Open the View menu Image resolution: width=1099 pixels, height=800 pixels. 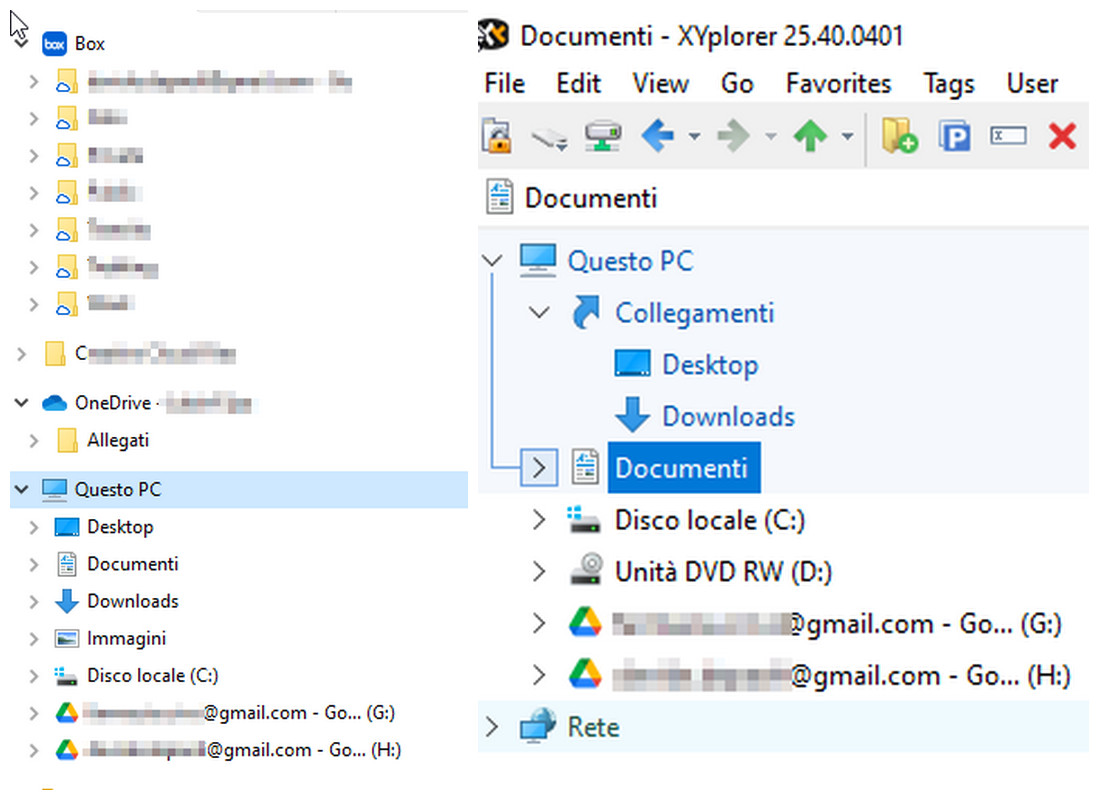pyautogui.click(x=660, y=83)
